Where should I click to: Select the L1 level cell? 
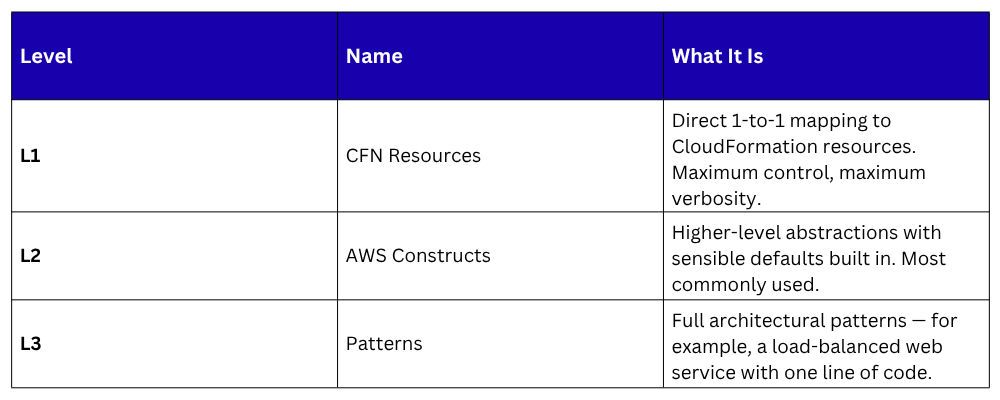(30, 156)
